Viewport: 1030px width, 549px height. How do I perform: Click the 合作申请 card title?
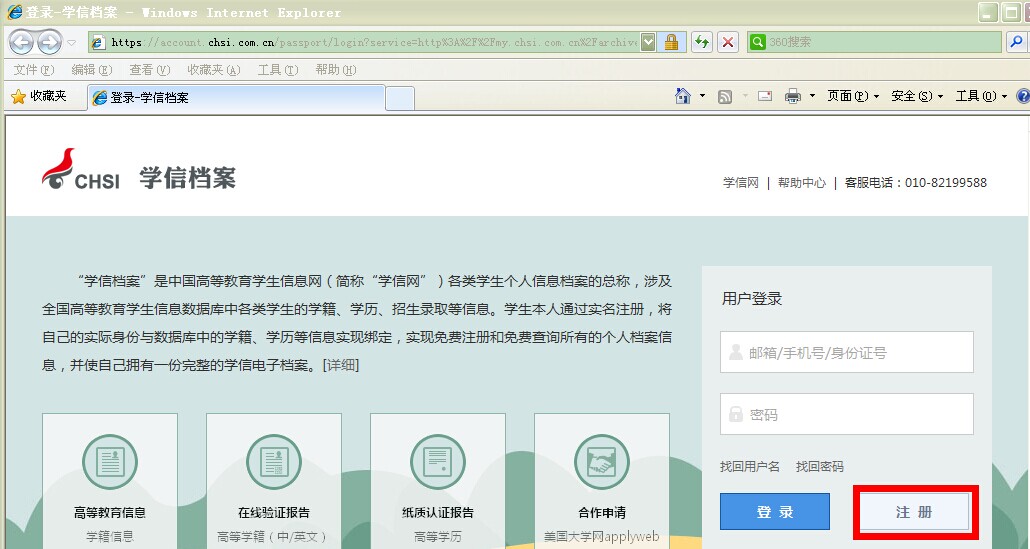(602, 512)
